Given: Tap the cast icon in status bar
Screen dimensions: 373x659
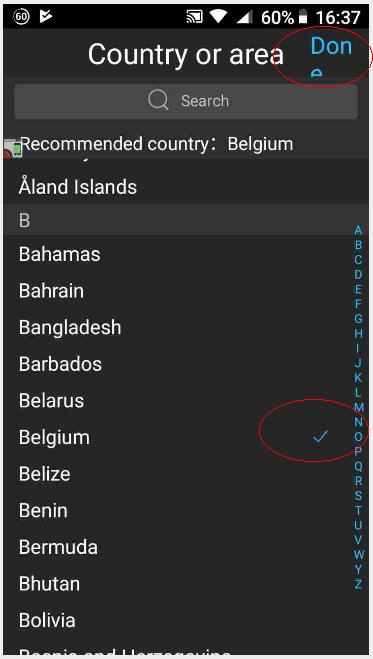Looking at the screenshot, I should pos(194,17).
